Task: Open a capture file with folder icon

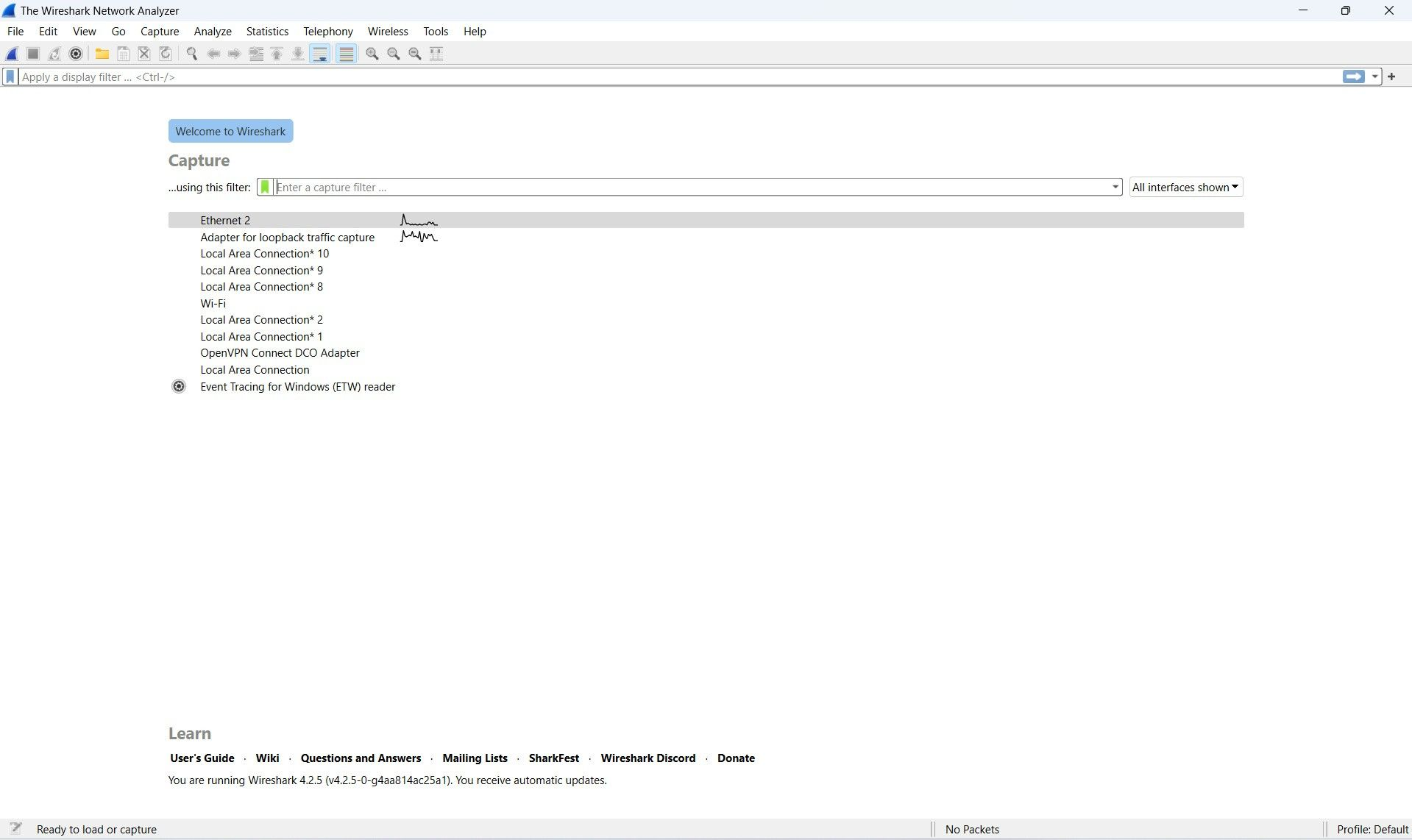Action: click(x=102, y=54)
